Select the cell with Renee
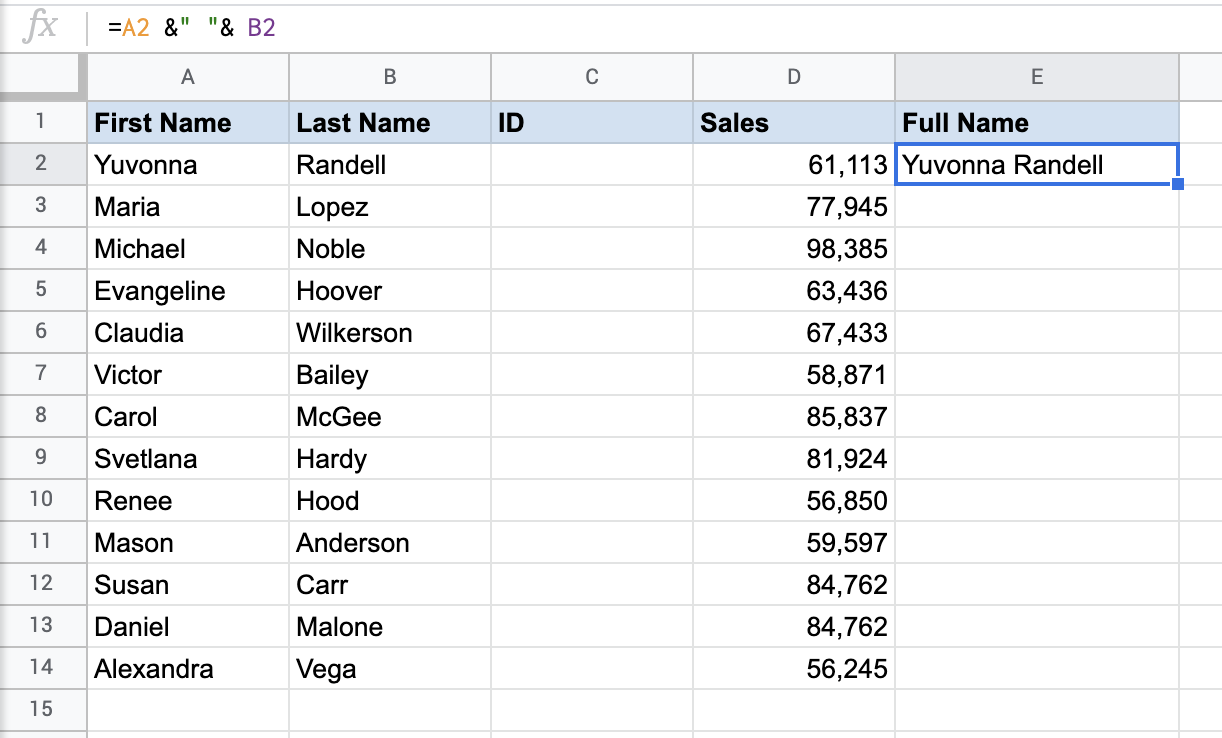This screenshot has width=1222, height=738. coord(188,500)
